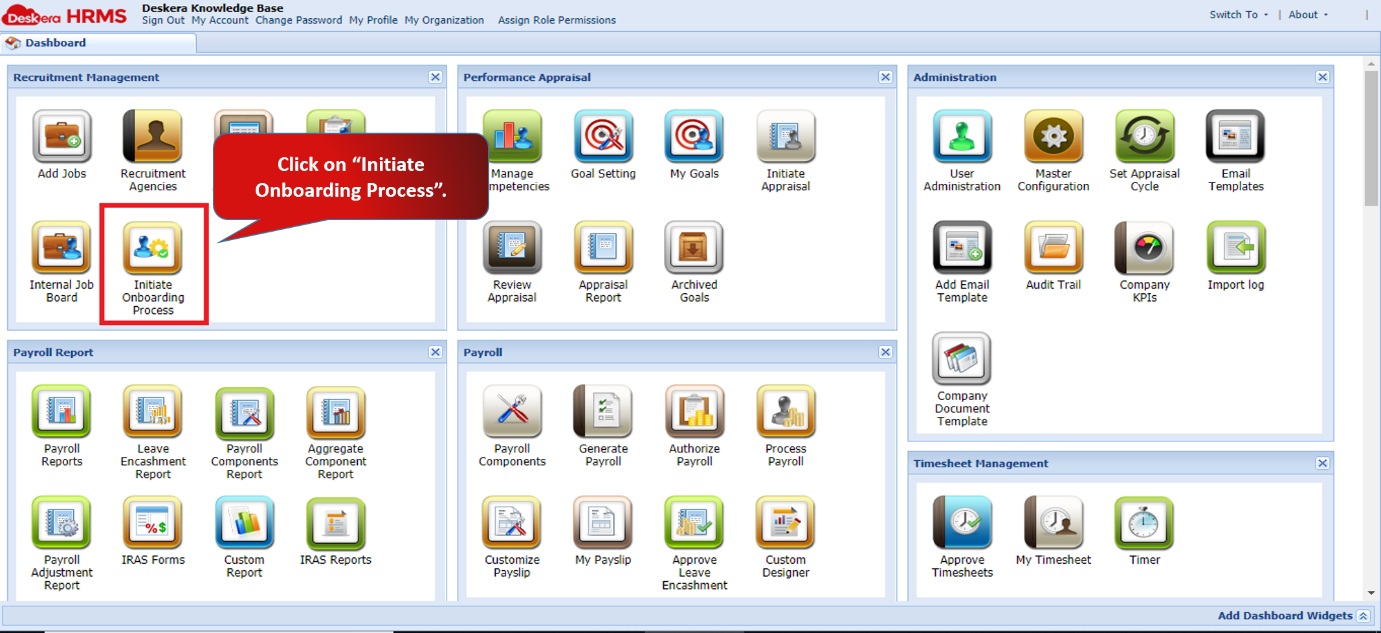Open Email Templates
This screenshot has width=1381, height=633.
pos(1236,136)
